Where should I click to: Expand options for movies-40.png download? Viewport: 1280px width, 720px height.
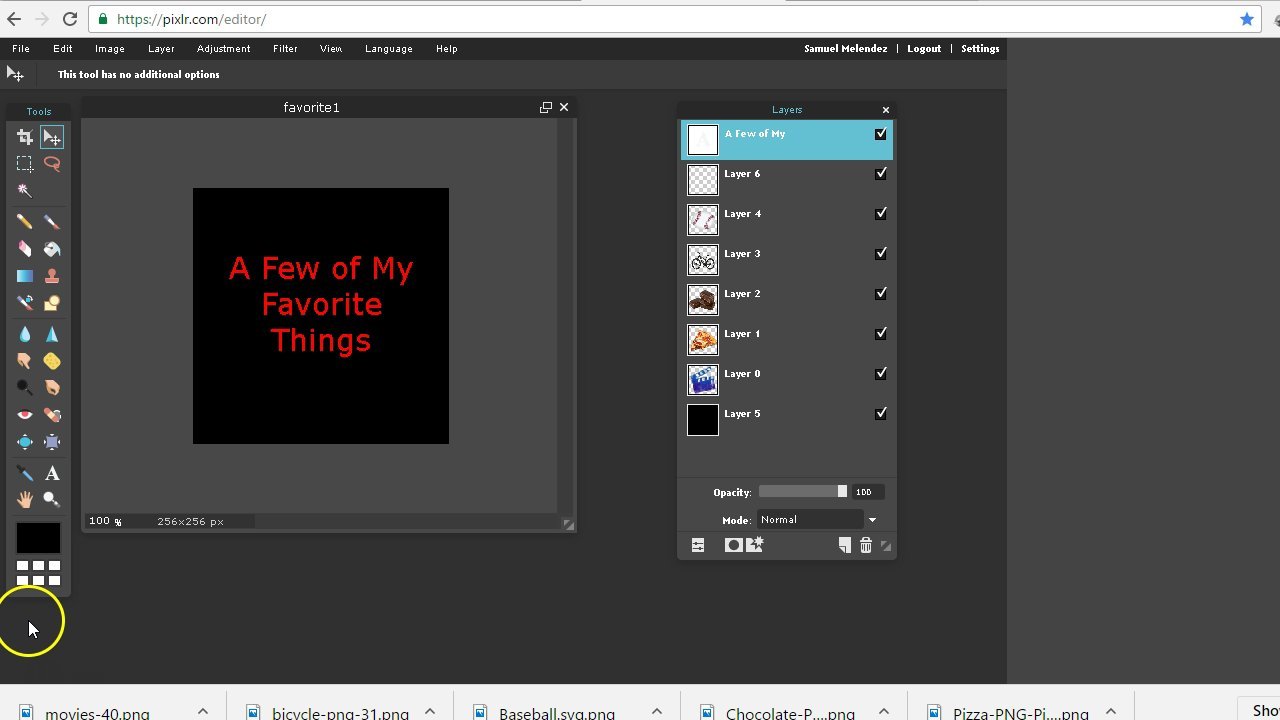[x=203, y=712]
